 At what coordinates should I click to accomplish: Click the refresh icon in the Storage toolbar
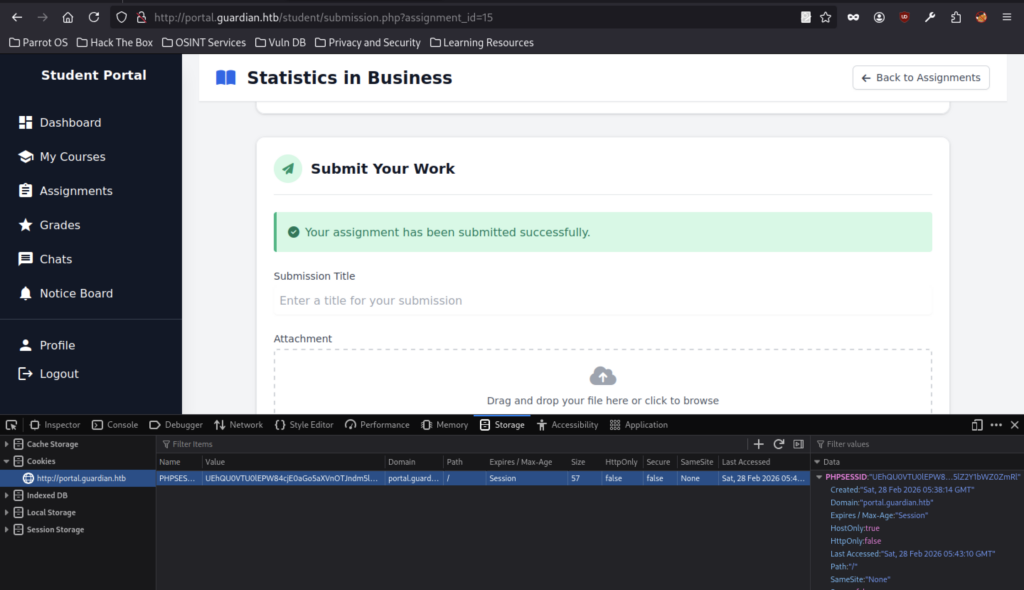[x=778, y=444]
